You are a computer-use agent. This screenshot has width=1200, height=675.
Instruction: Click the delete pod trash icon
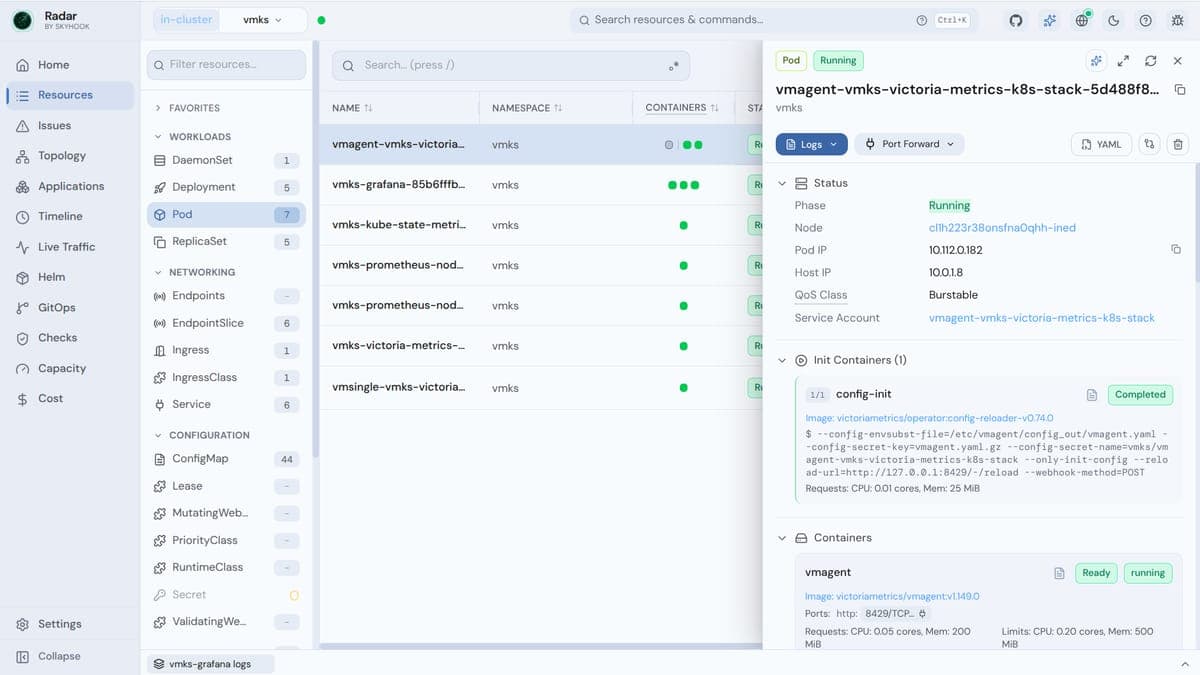1178,144
